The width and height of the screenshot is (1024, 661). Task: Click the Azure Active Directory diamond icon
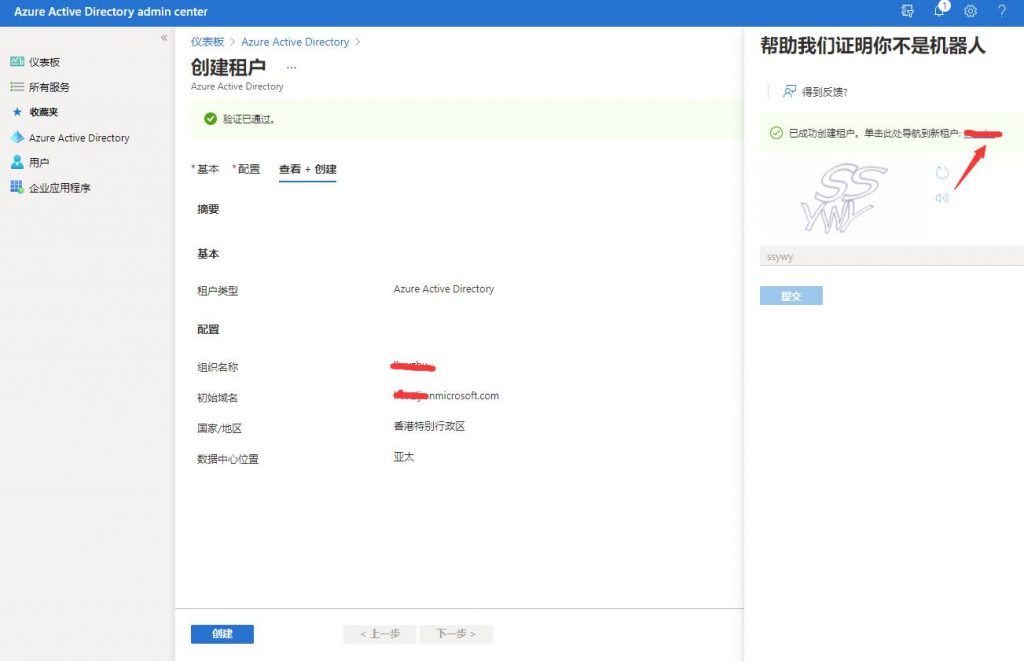point(17,137)
